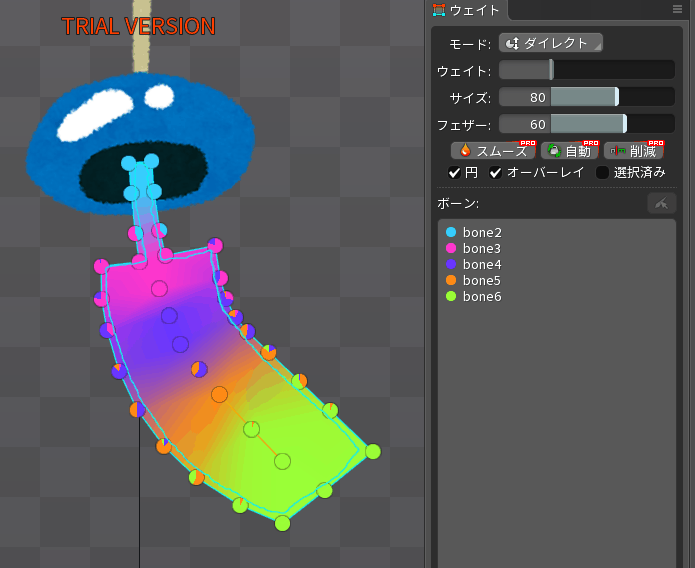Click the bone bind icon beside ボーン
The image size is (695, 568).
[661, 203]
